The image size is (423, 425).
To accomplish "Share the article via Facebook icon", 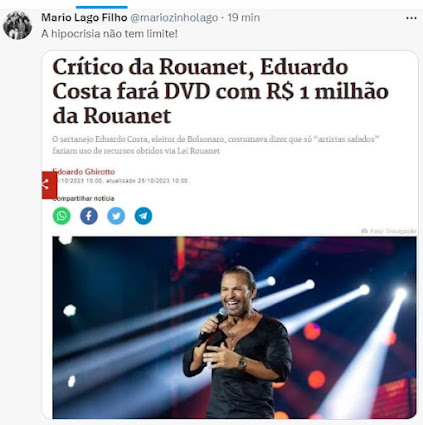I will pyautogui.click(x=89, y=216).
